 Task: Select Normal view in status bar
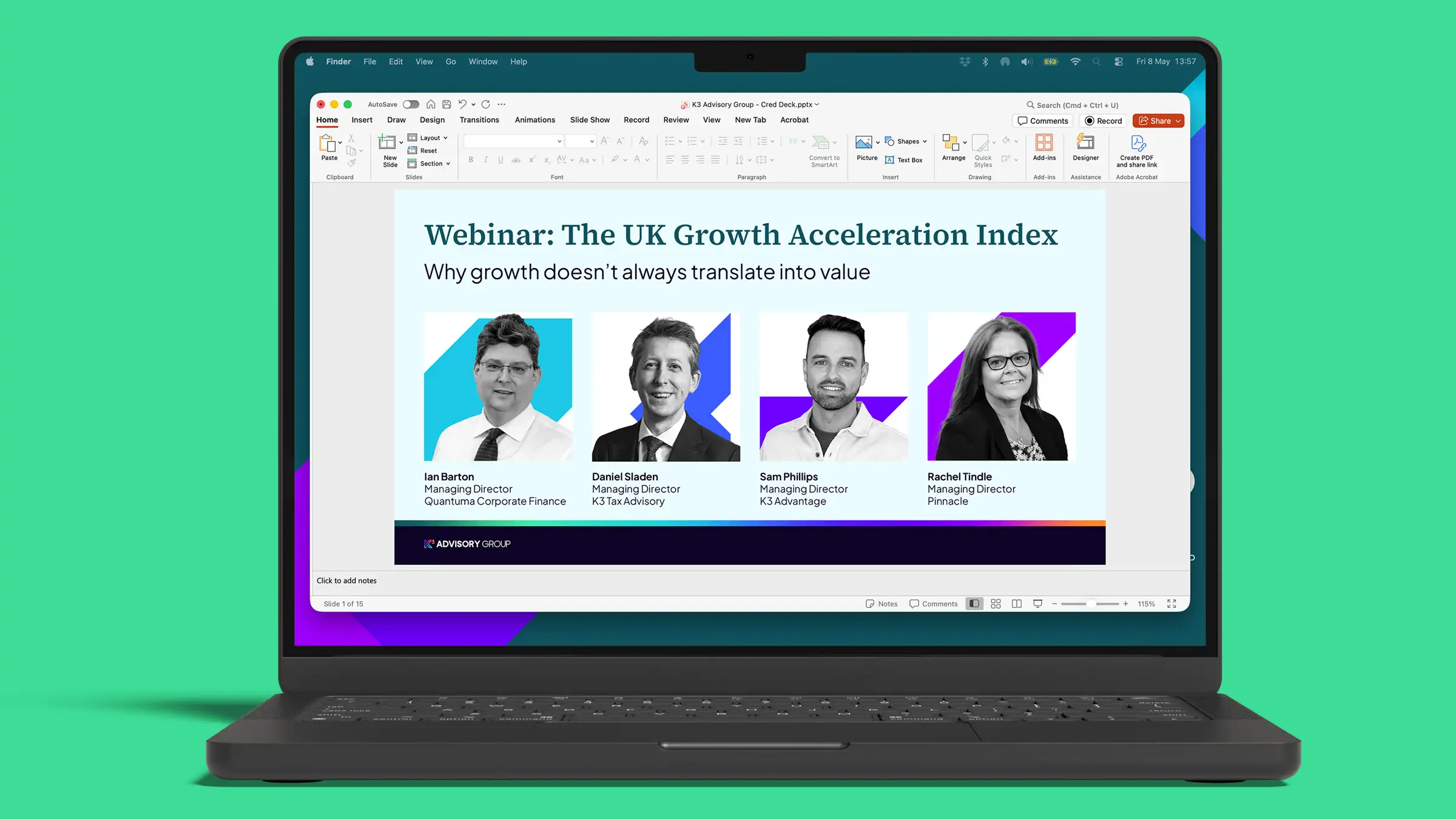(974, 604)
